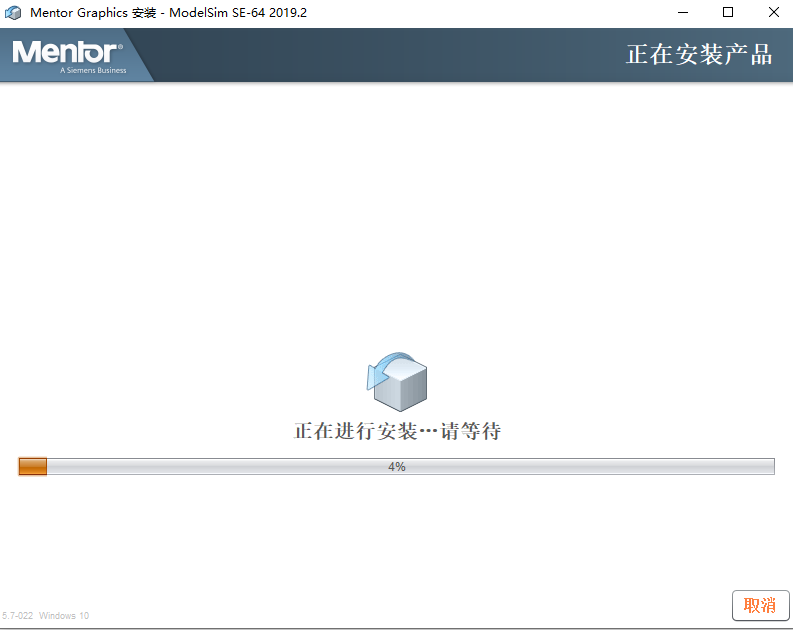This screenshot has width=793, height=630.
Task: Click the blank white area above the install icon
Action: (x=396, y=220)
